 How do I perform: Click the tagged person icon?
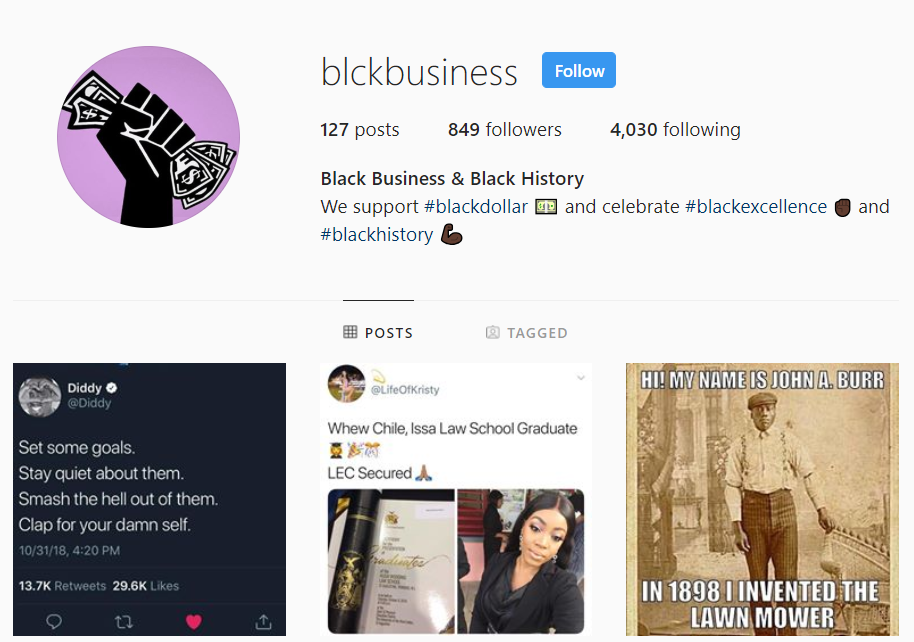point(493,332)
